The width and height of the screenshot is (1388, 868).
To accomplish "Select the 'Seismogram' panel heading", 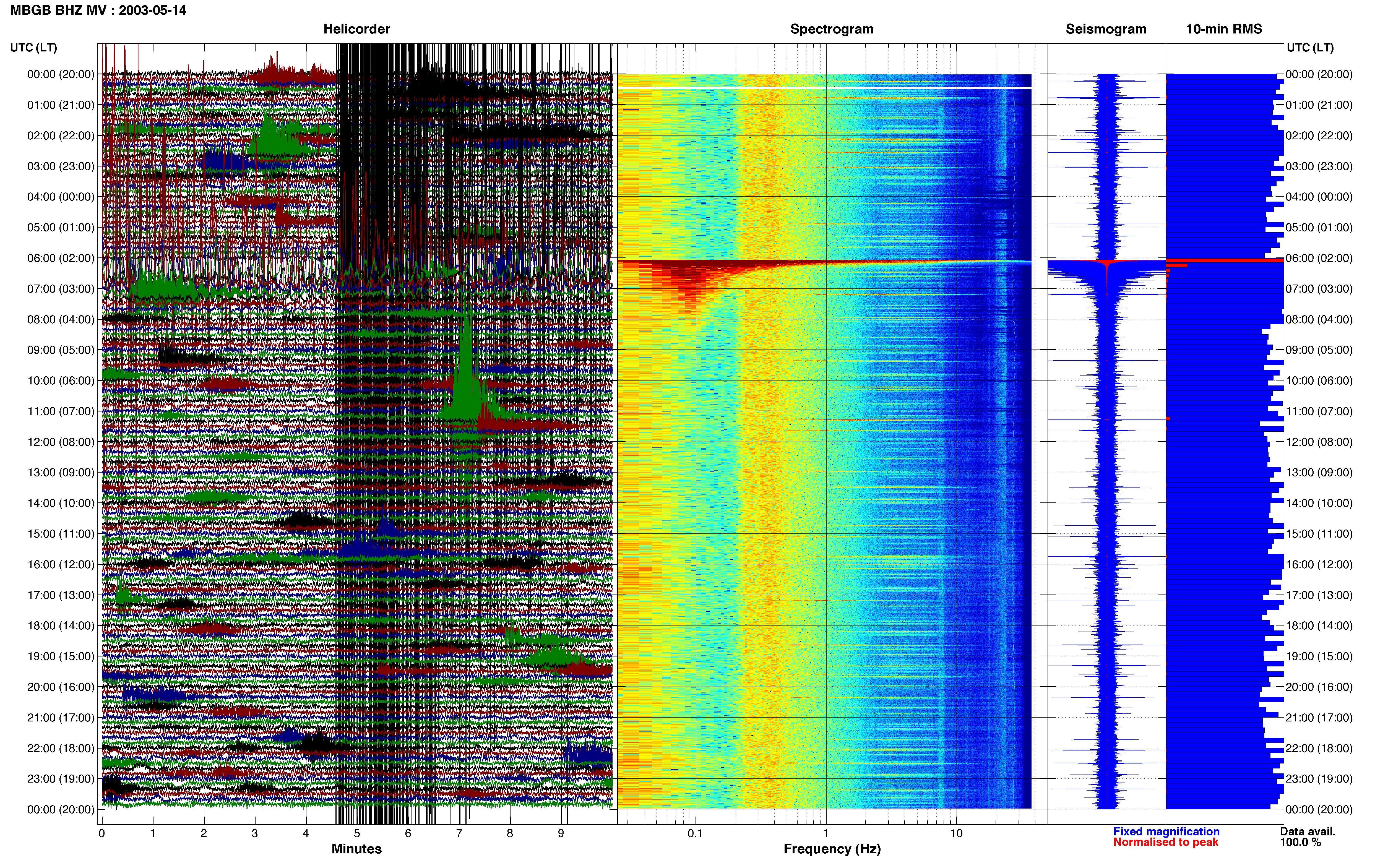I will [x=1106, y=29].
